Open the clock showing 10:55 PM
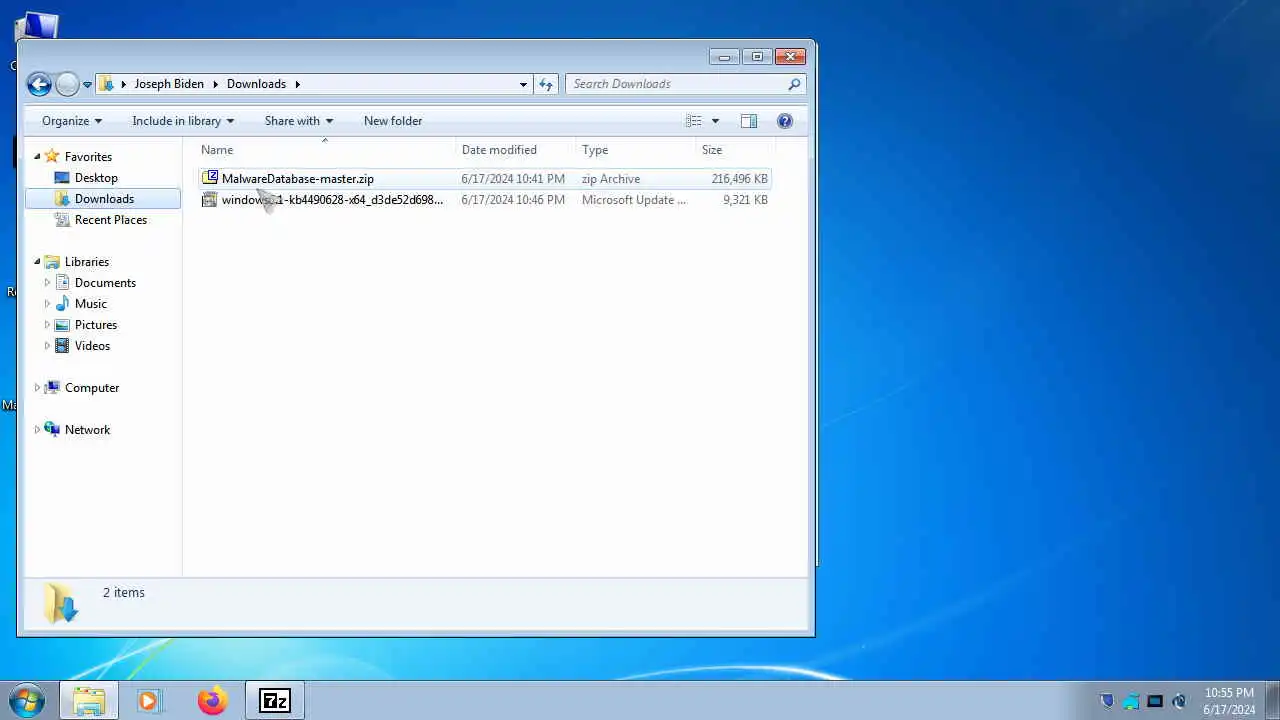Viewport: 1280px width, 720px height. click(1229, 701)
